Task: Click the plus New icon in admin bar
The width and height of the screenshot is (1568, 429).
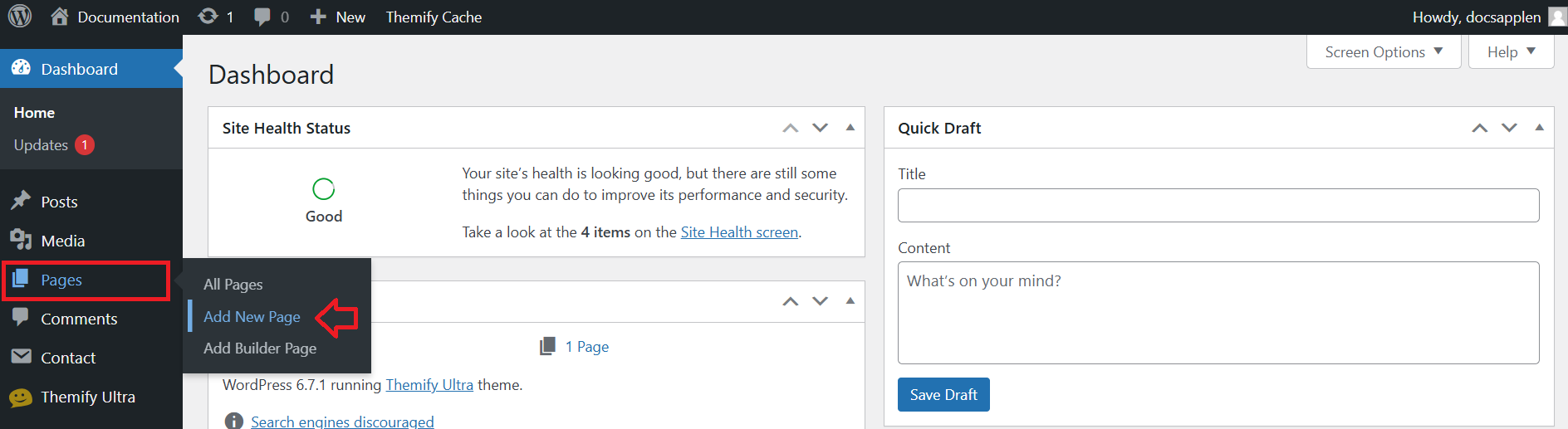Action: click(x=318, y=17)
